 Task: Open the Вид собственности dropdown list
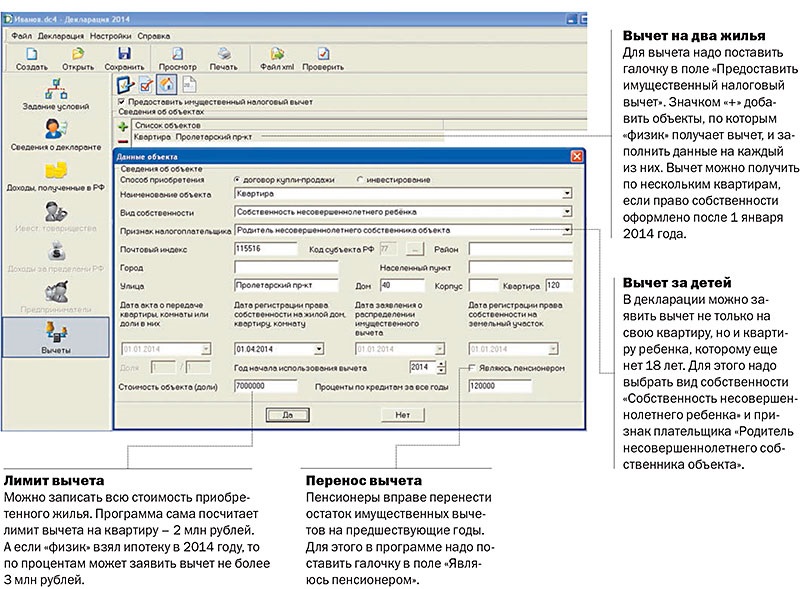pyautogui.click(x=566, y=213)
